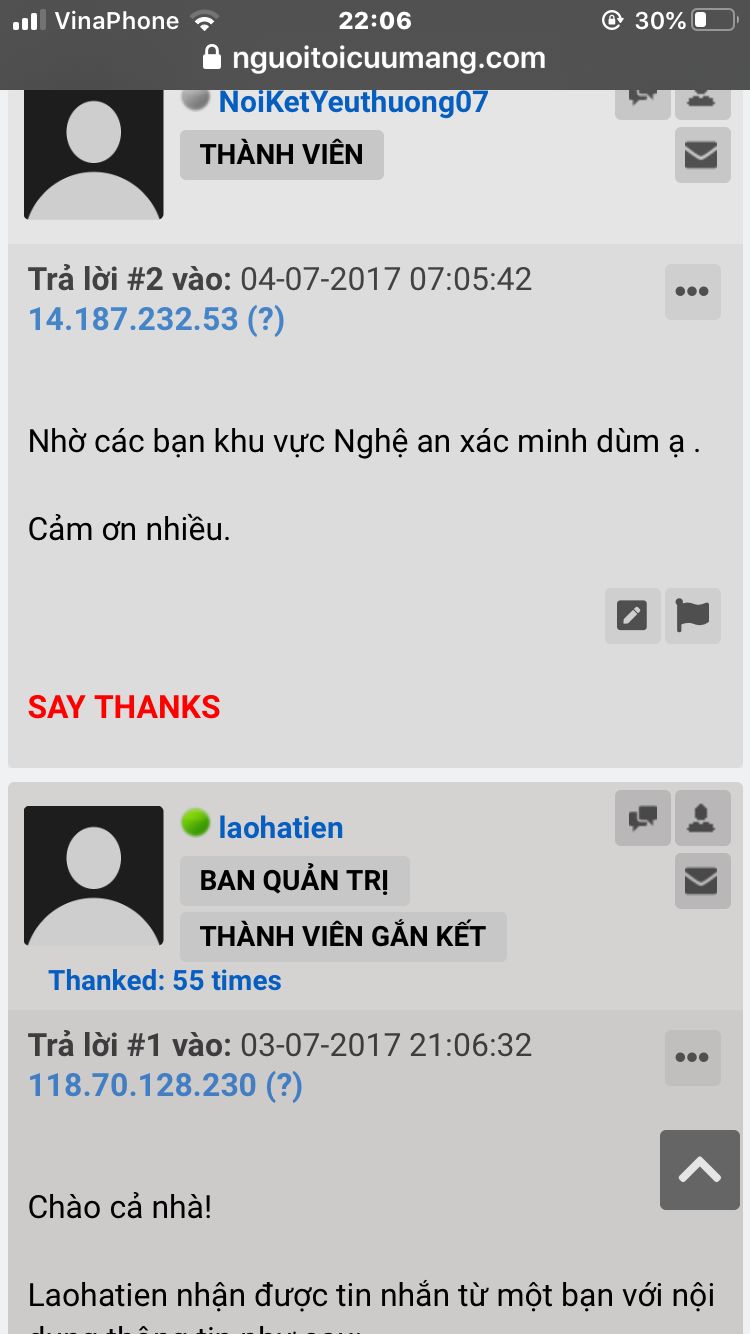Jump to top with up-chevron button
Image resolution: width=750 pixels, height=1334 pixels.
pyautogui.click(x=700, y=1170)
